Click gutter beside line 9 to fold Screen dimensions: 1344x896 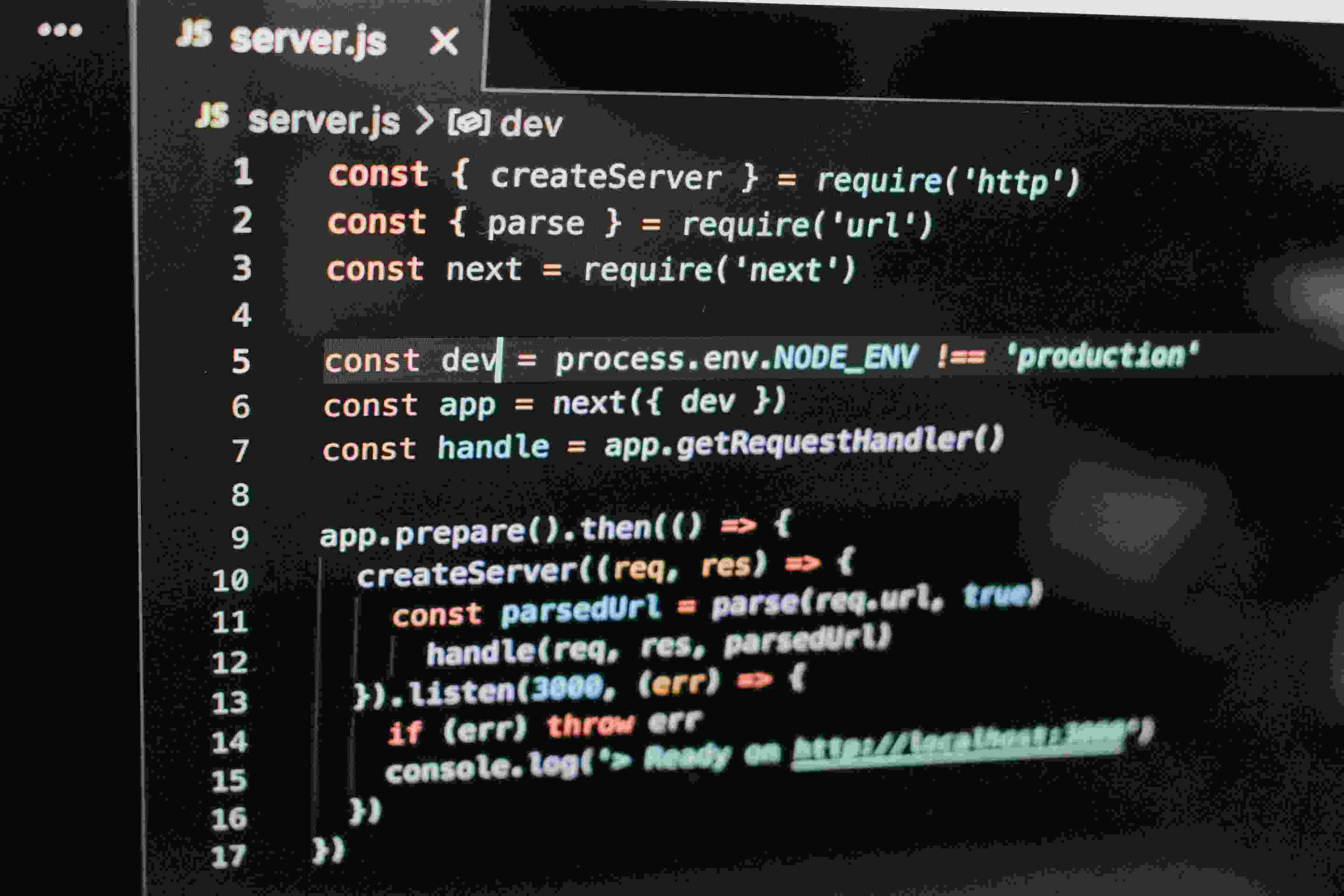(x=286, y=537)
